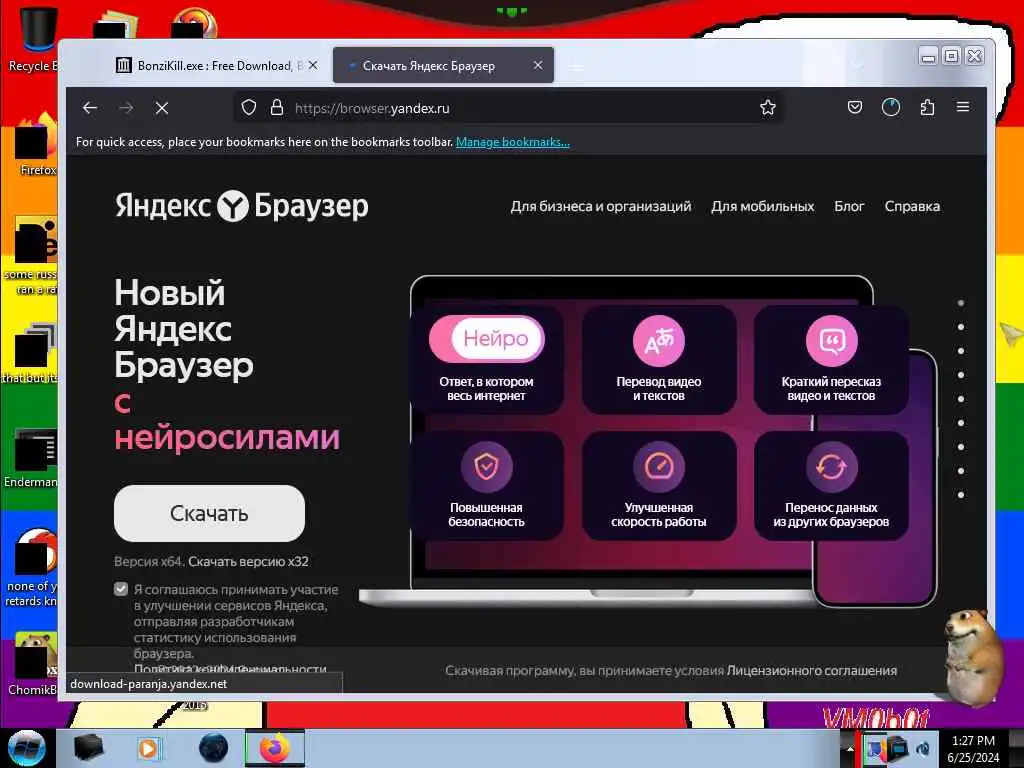Click the first page navigation dot
This screenshot has width=1024, height=768.
[x=961, y=303]
